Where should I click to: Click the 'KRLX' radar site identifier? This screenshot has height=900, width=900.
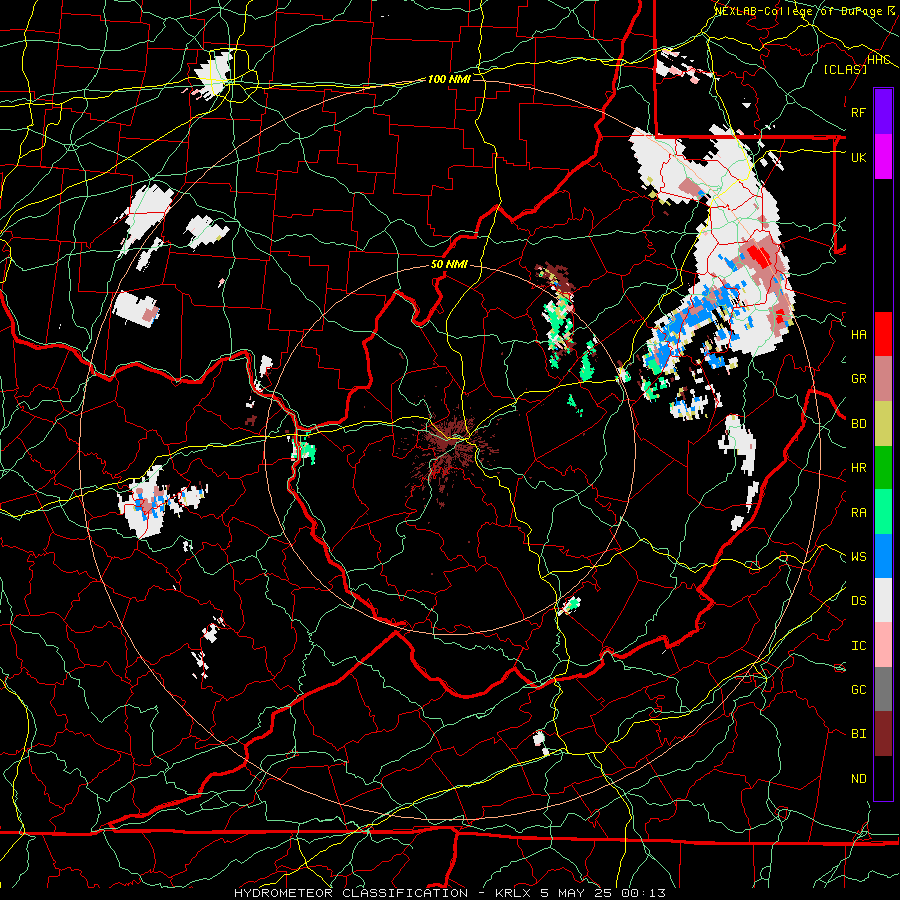pos(514,893)
